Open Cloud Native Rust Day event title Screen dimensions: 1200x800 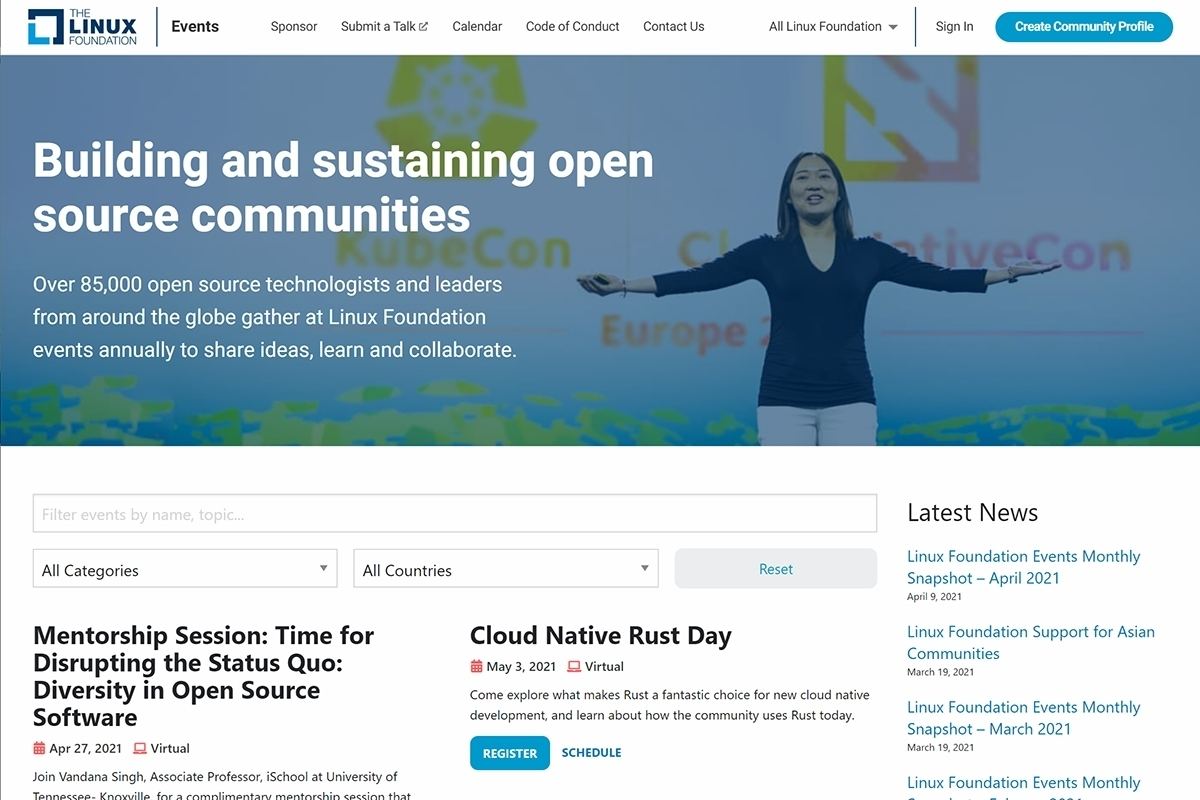coord(601,635)
